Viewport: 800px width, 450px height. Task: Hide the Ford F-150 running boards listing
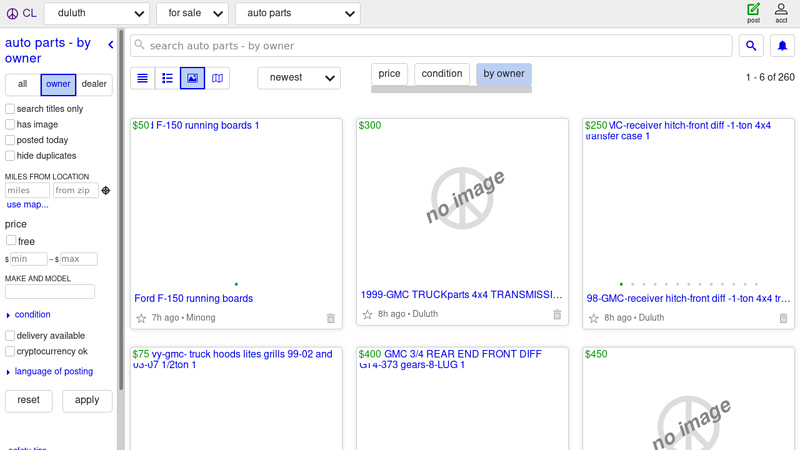coord(331,318)
